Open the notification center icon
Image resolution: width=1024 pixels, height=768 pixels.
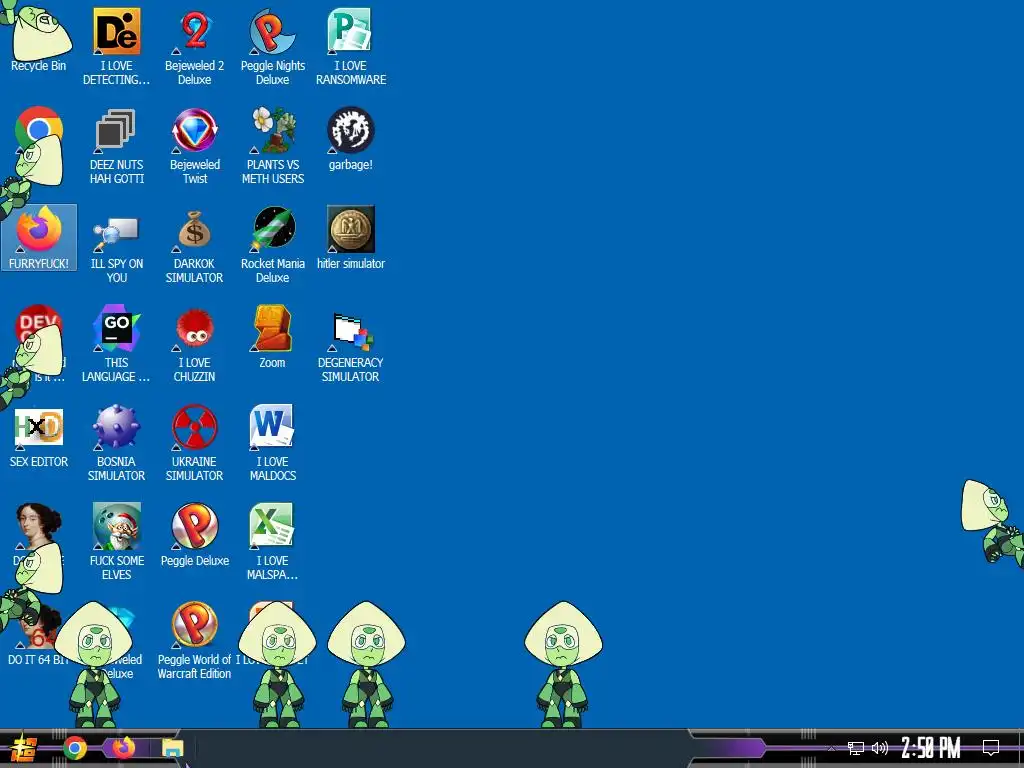[991, 748]
